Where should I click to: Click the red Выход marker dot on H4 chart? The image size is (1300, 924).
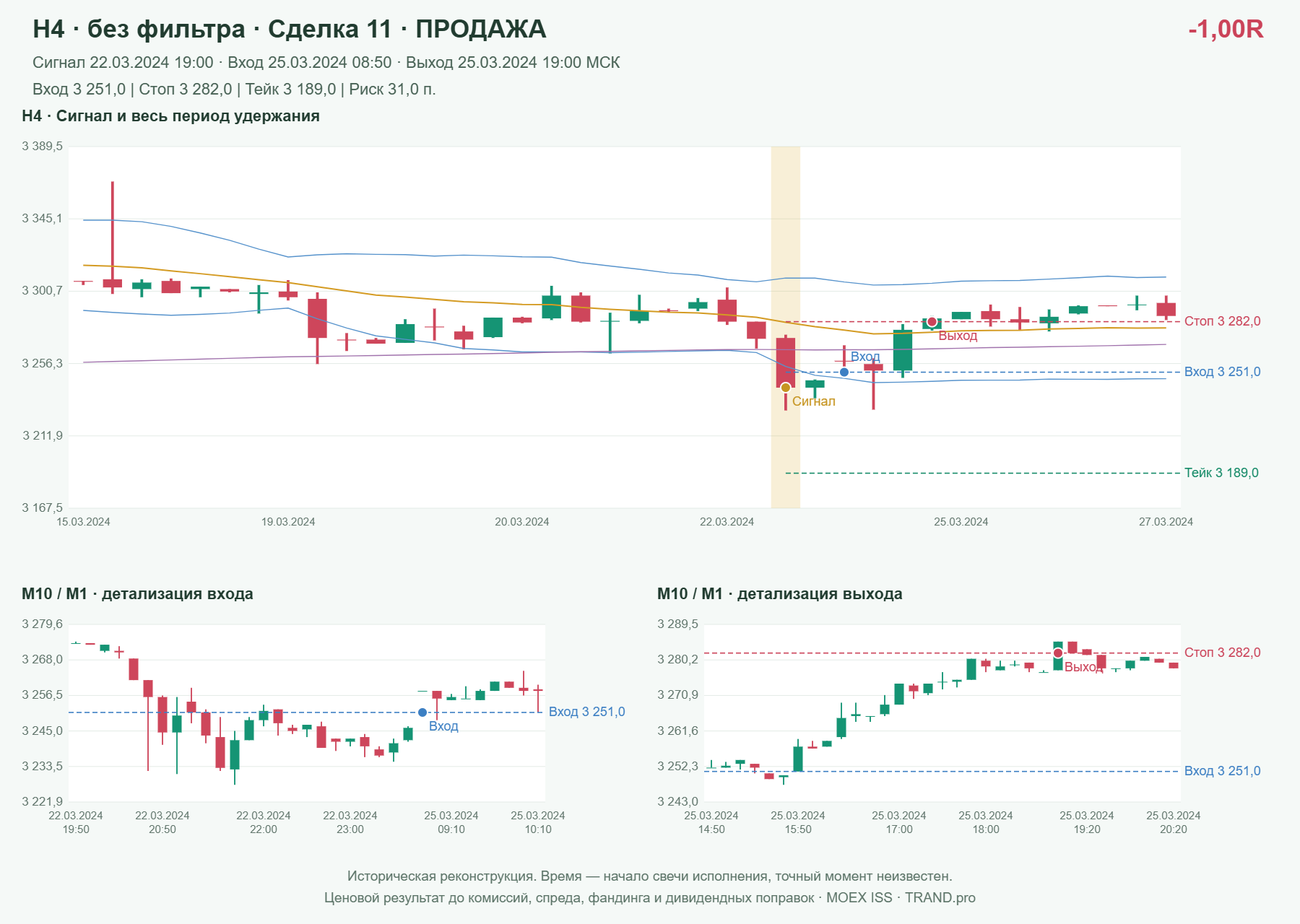(x=932, y=322)
